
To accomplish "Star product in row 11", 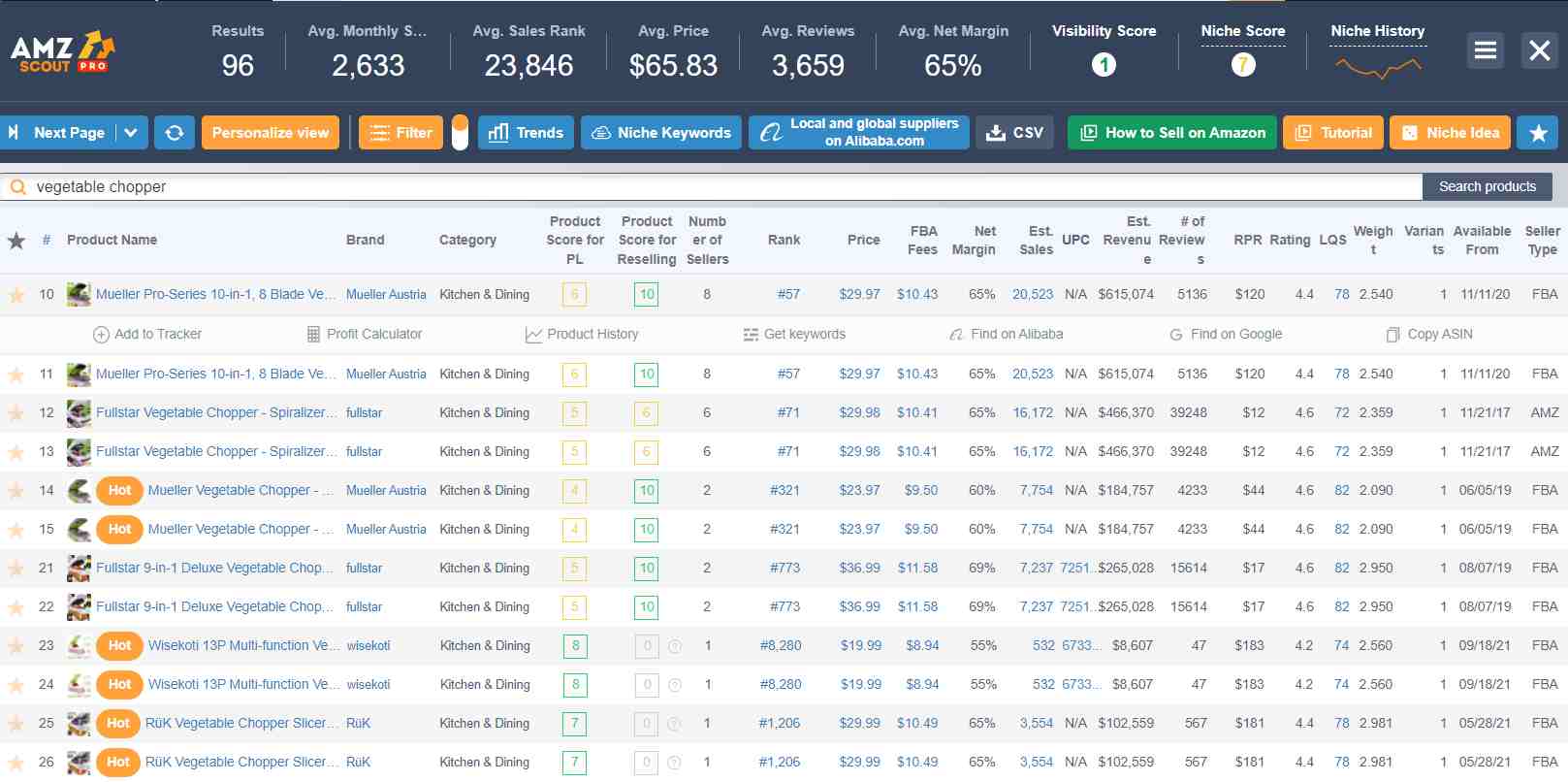I will click(16, 375).
